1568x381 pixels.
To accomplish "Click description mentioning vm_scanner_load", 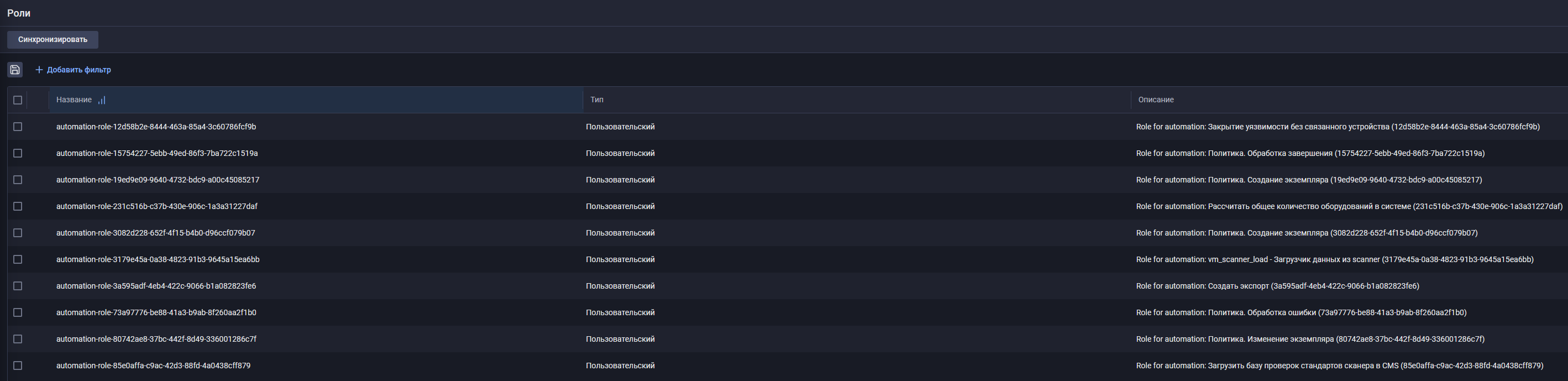I will click(1335, 259).
